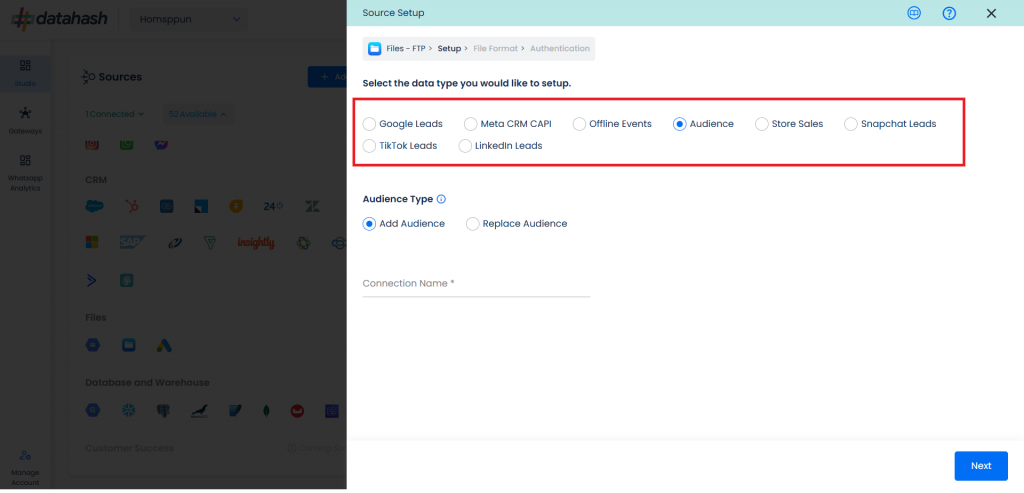Click the FTP folder icon in breadcrumb

[375, 48]
